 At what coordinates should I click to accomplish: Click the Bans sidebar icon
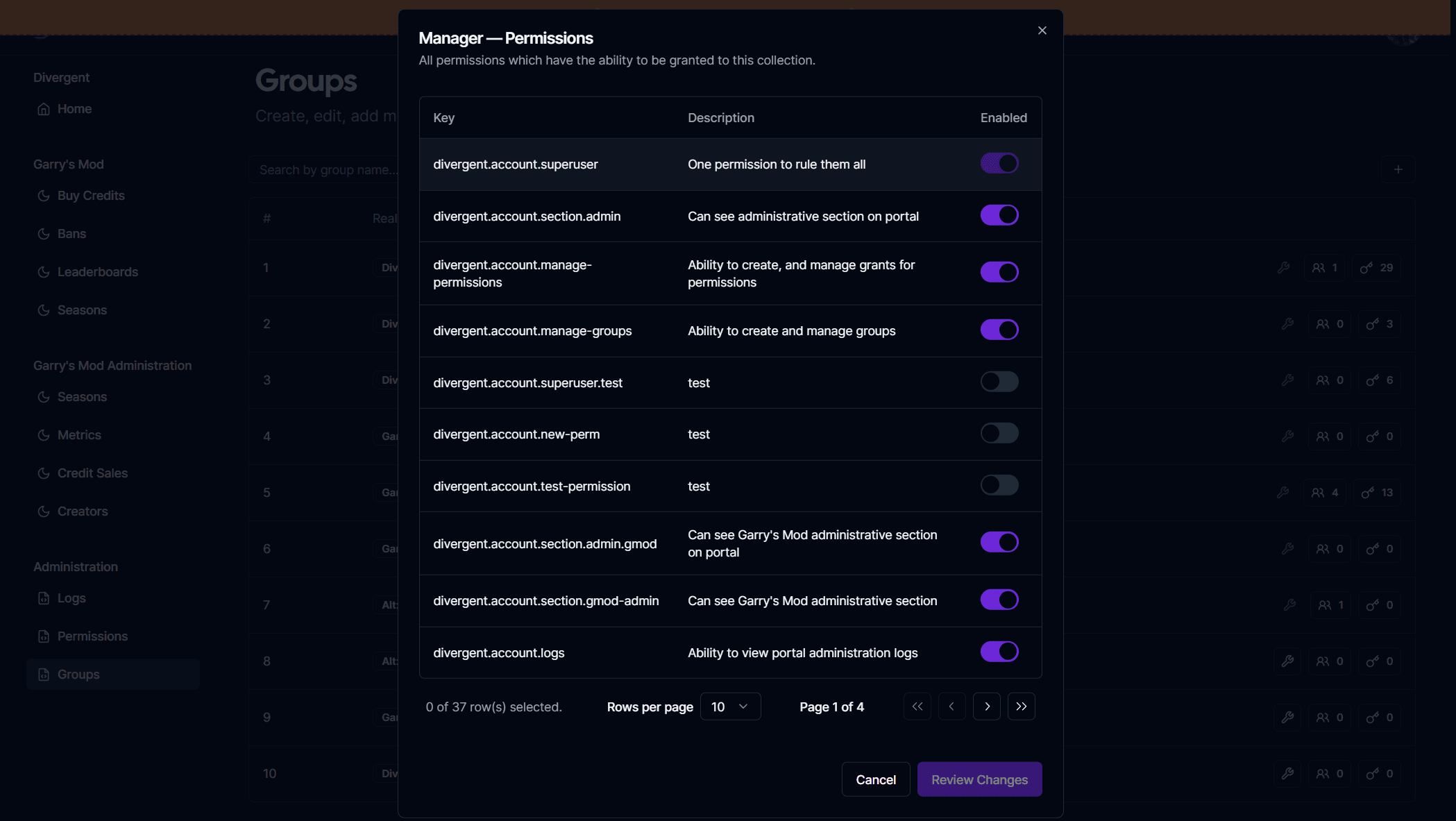click(44, 234)
